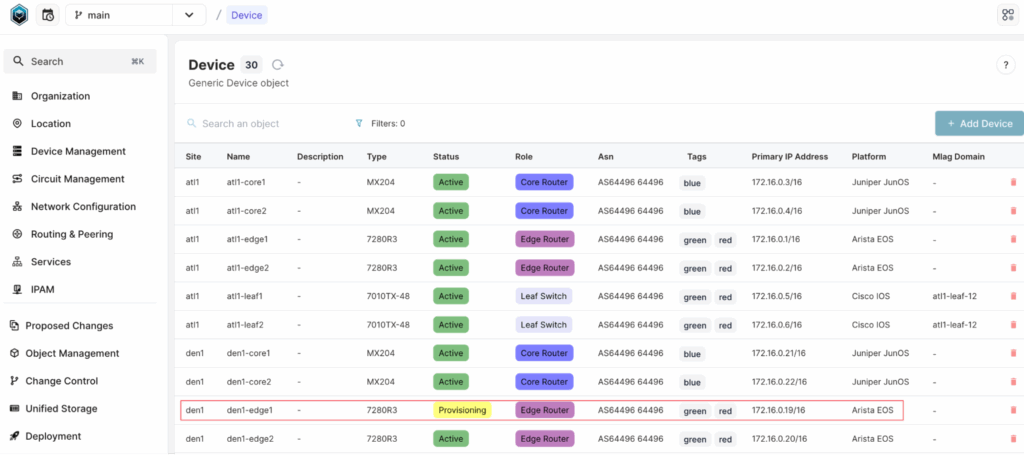Viewport: 1024px width, 455px height.
Task: Click the Add Device button
Action: (x=980, y=123)
